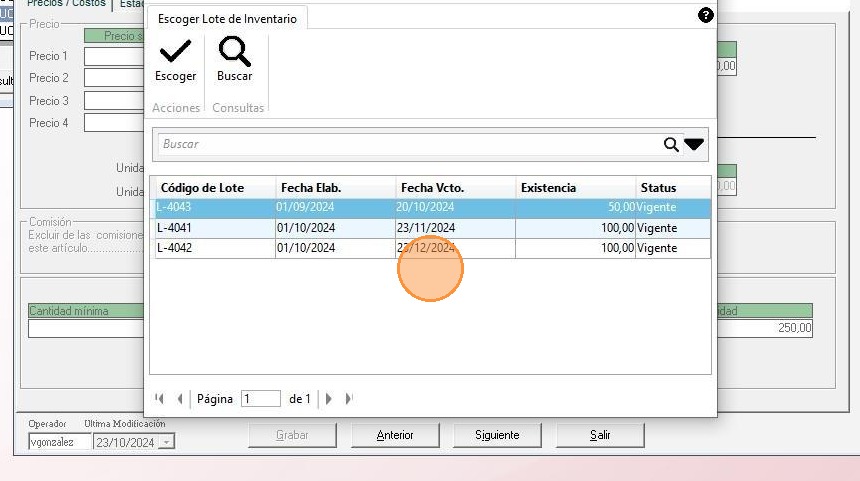The image size is (860, 481).
Task: Click the 50,00 existencia cell
Action: point(575,207)
